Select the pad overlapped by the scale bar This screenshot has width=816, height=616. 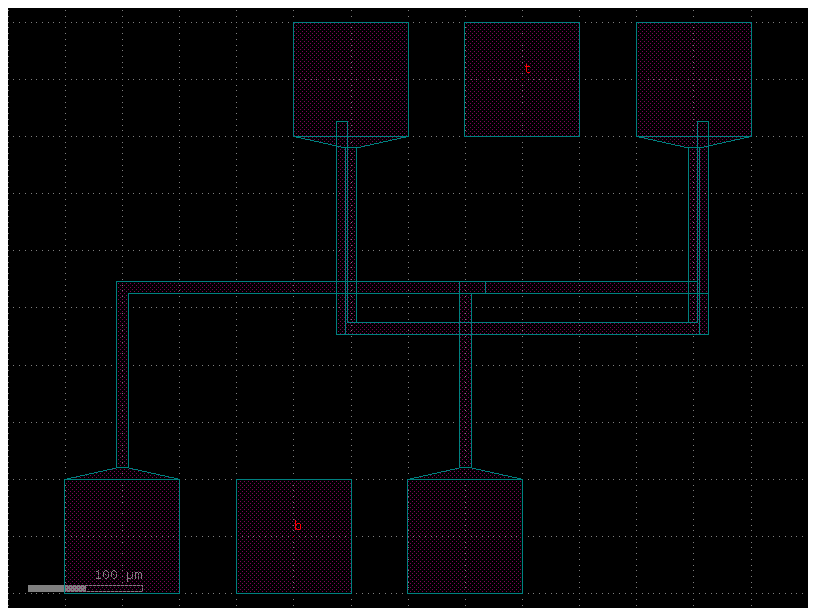tap(122, 536)
